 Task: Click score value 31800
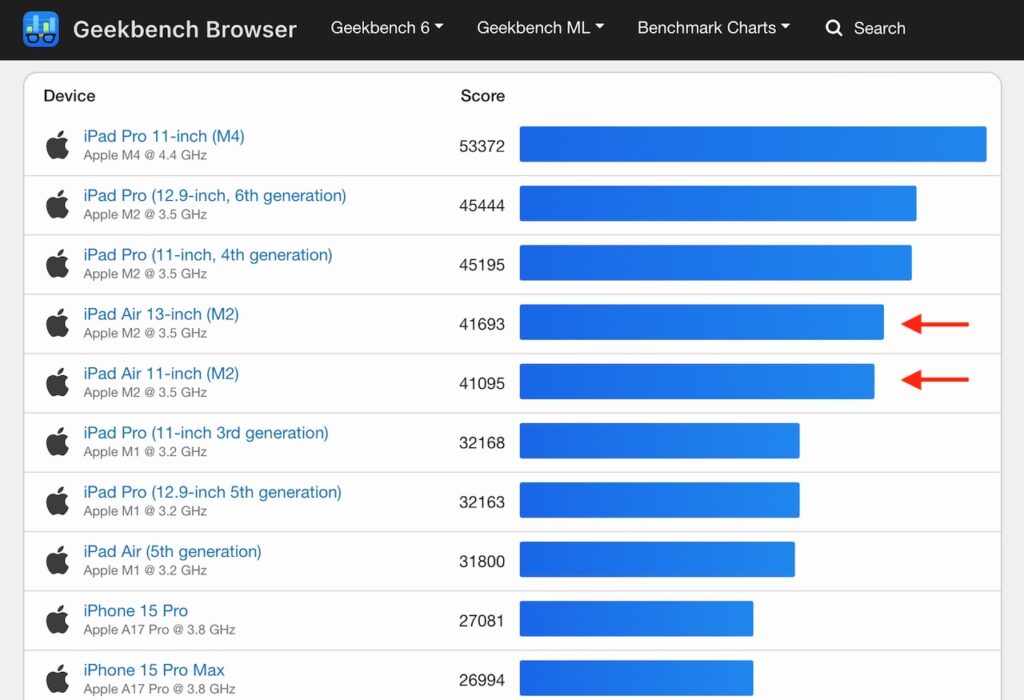(482, 562)
